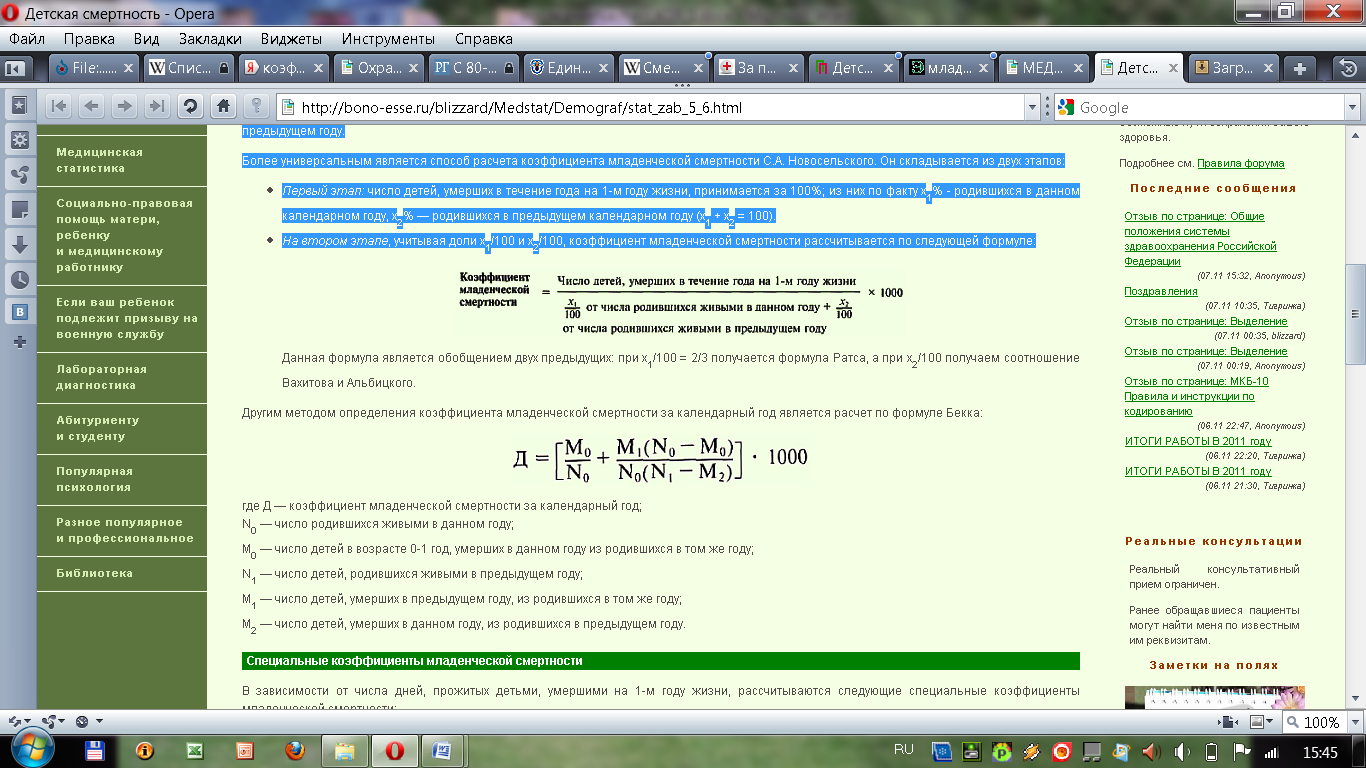Open the Закладки menu
This screenshot has height=768, width=1366.
[x=210, y=39]
